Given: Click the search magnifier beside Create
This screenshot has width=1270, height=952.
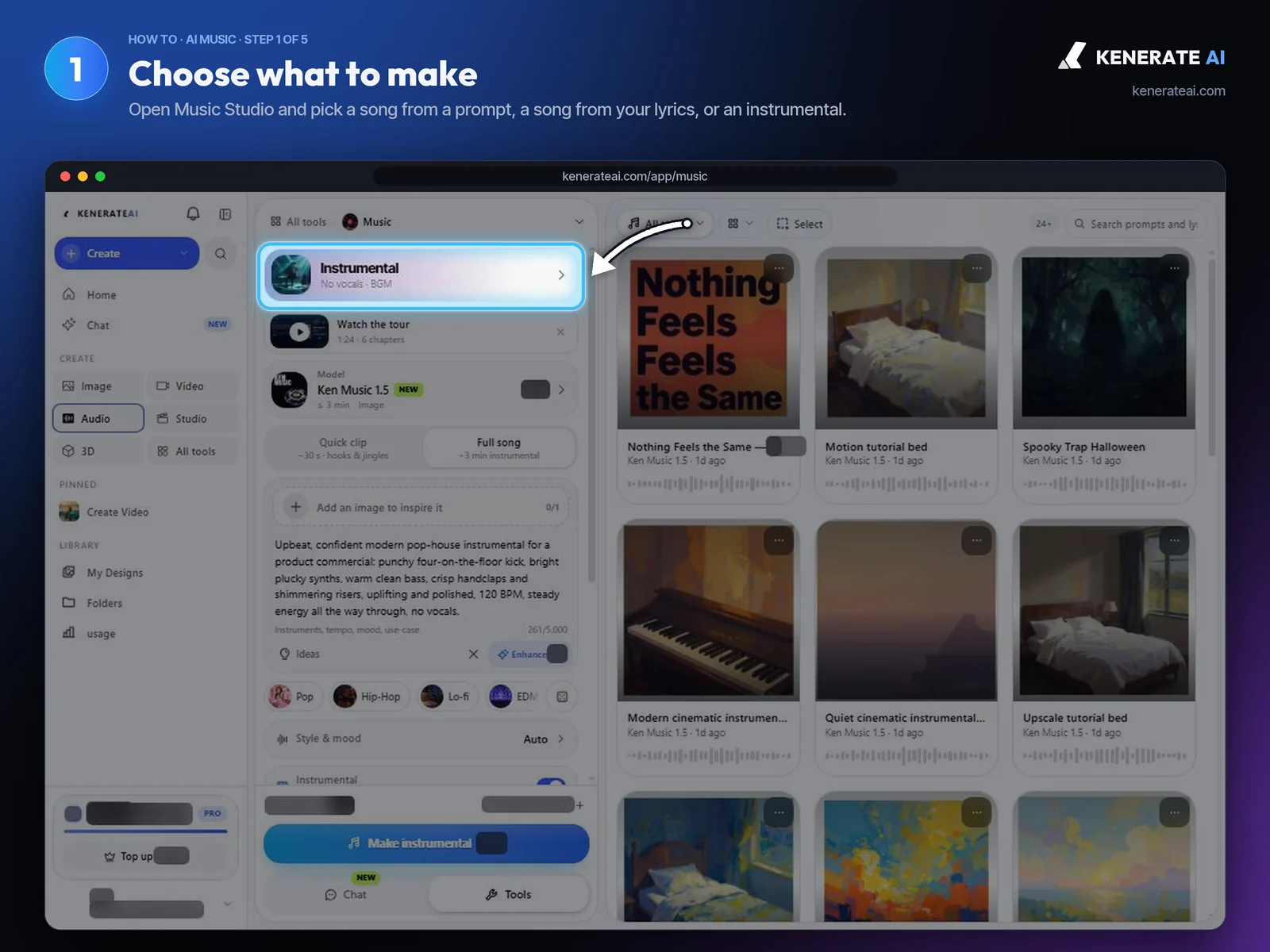Looking at the screenshot, I should [x=221, y=254].
